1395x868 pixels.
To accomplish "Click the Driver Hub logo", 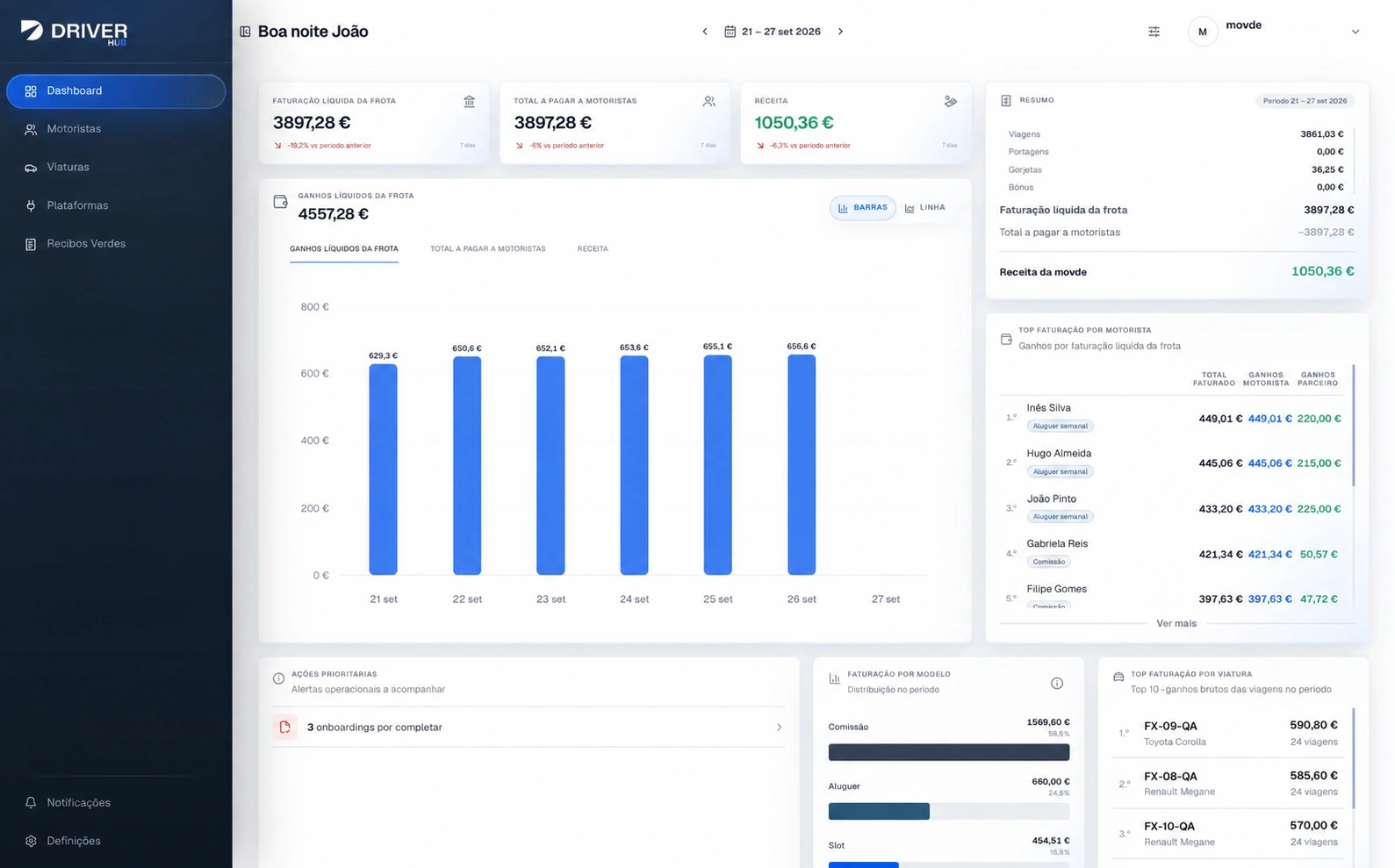I will click(x=75, y=32).
